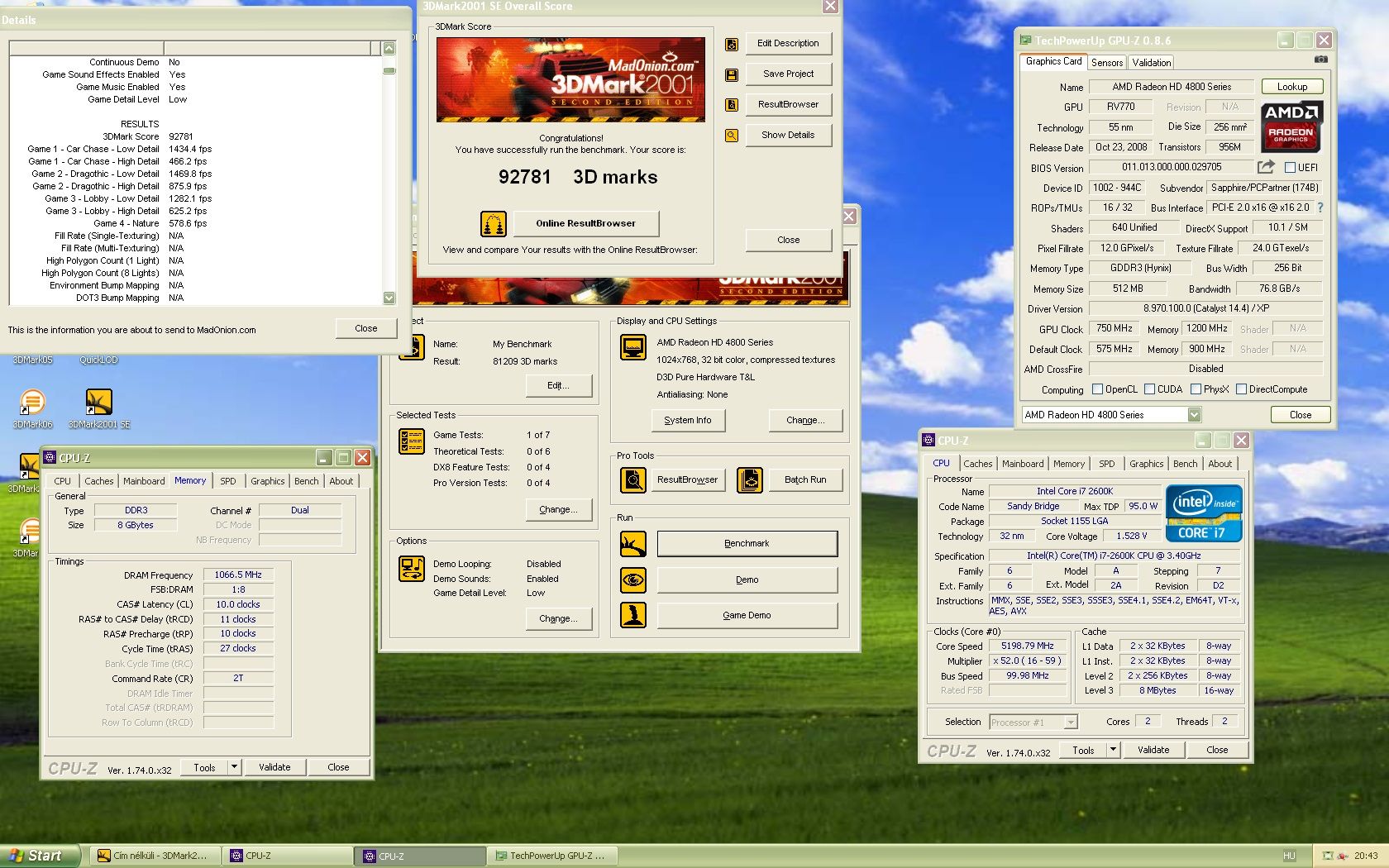Open About tab in the left CPU-Z window

[x=341, y=481]
